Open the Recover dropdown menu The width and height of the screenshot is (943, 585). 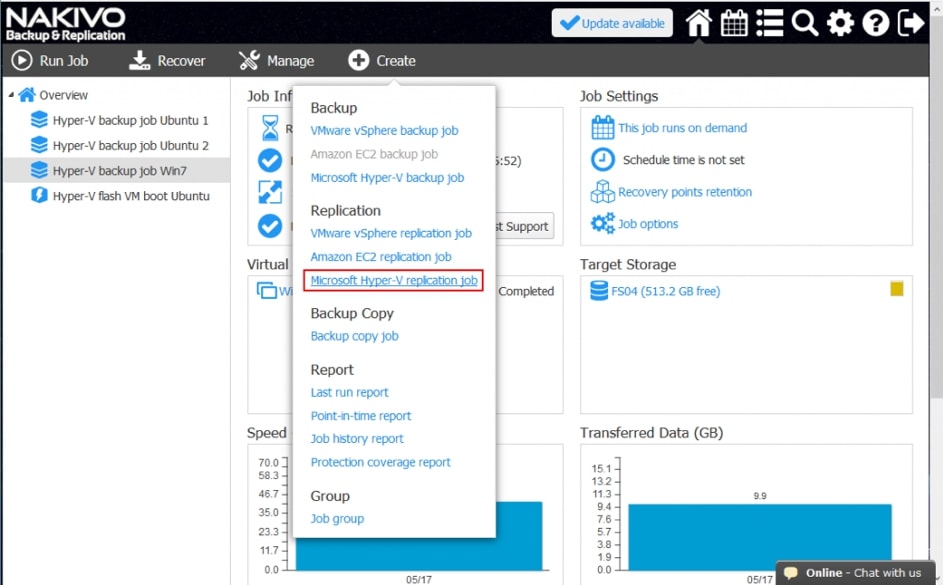(167, 61)
